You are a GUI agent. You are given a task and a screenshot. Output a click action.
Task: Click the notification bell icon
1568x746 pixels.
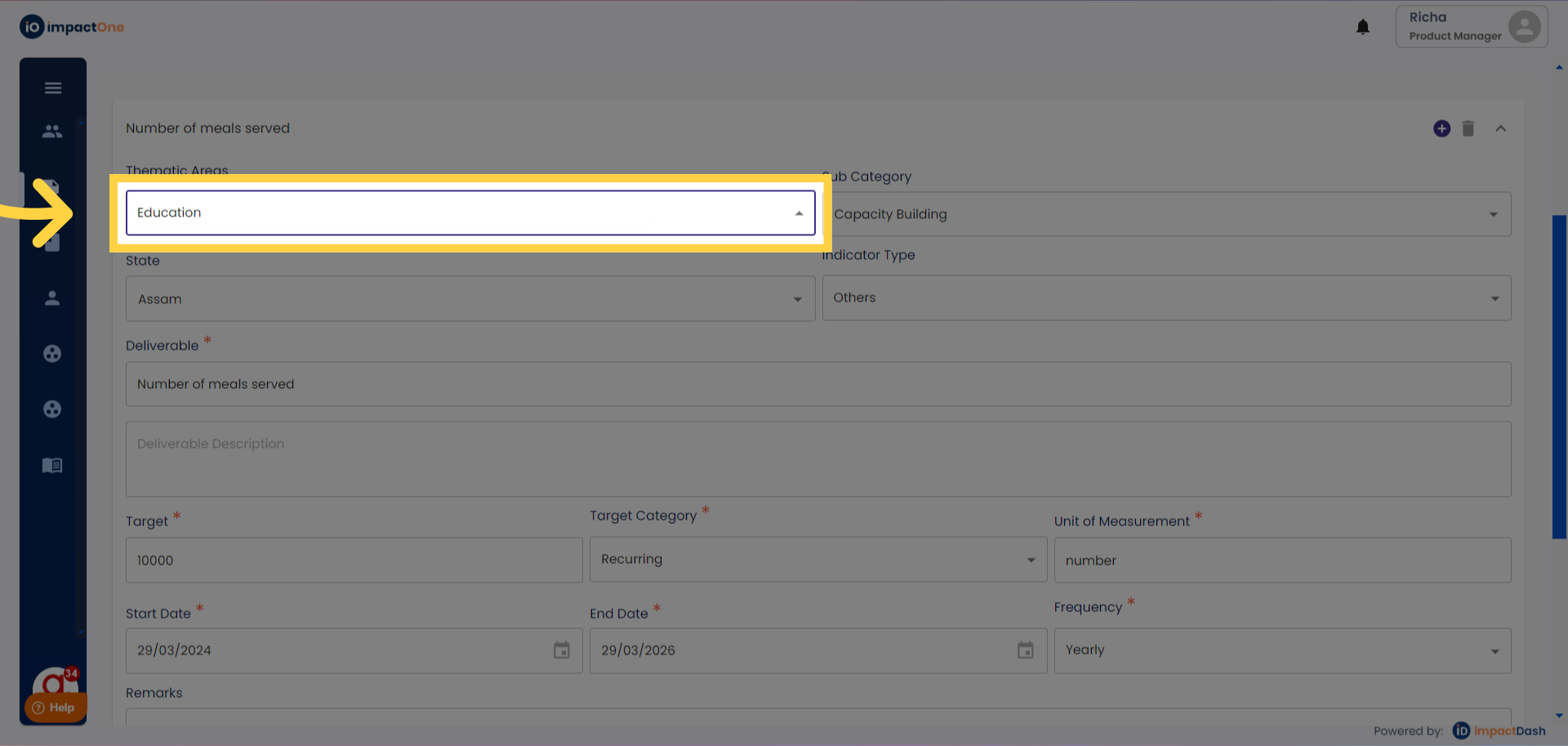point(1363,27)
